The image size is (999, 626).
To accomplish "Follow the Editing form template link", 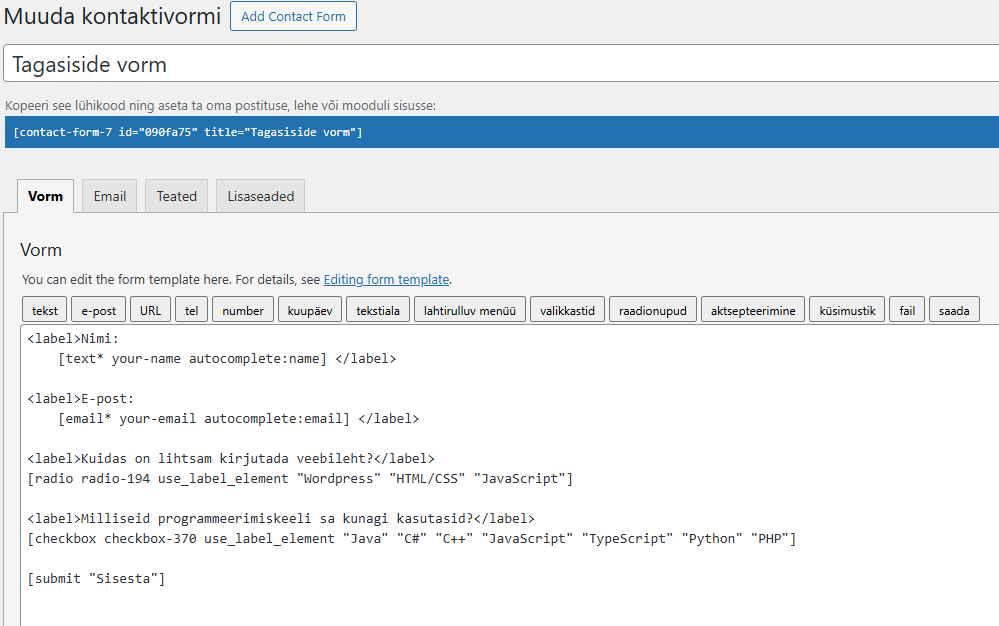I will pyautogui.click(x=386, y=280).
